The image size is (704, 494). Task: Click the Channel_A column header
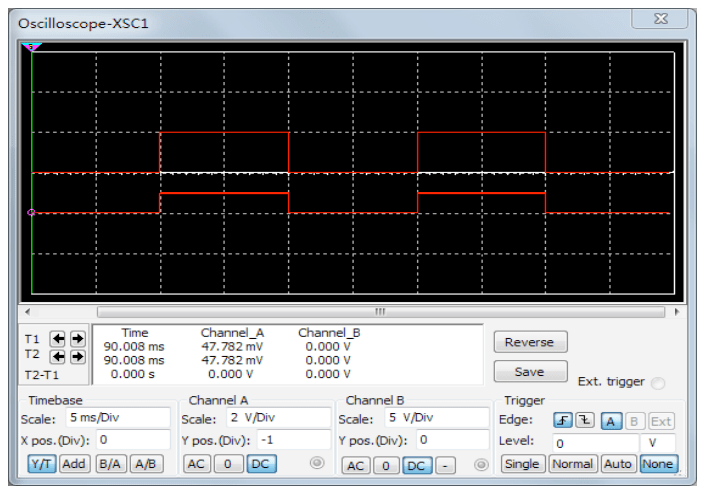[x=232, y=333]
